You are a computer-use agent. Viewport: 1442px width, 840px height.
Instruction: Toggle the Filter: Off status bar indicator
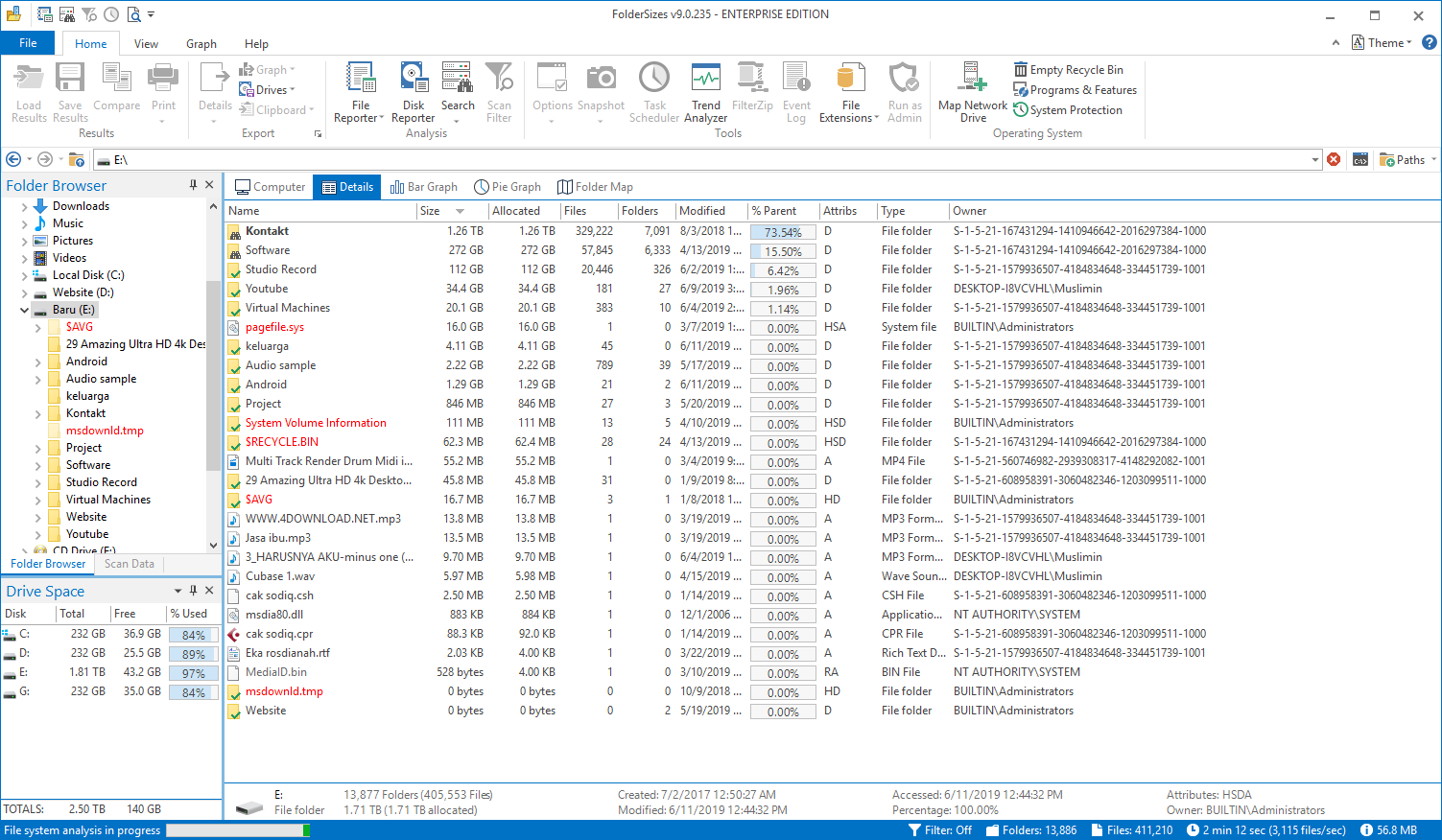940,830
